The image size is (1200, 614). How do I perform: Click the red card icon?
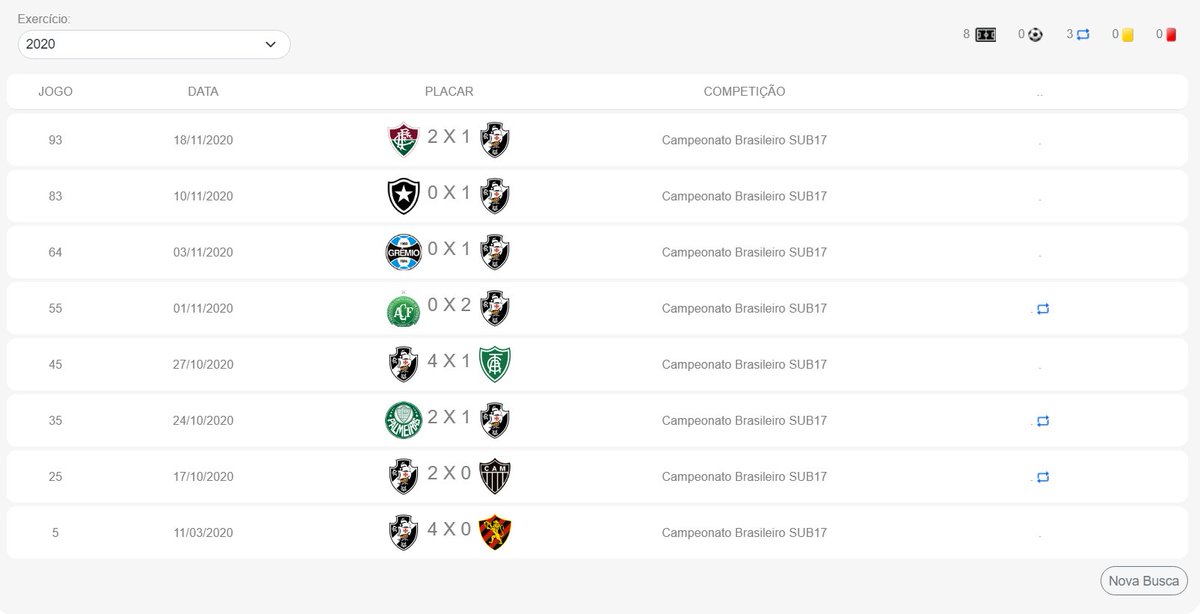1171,35
